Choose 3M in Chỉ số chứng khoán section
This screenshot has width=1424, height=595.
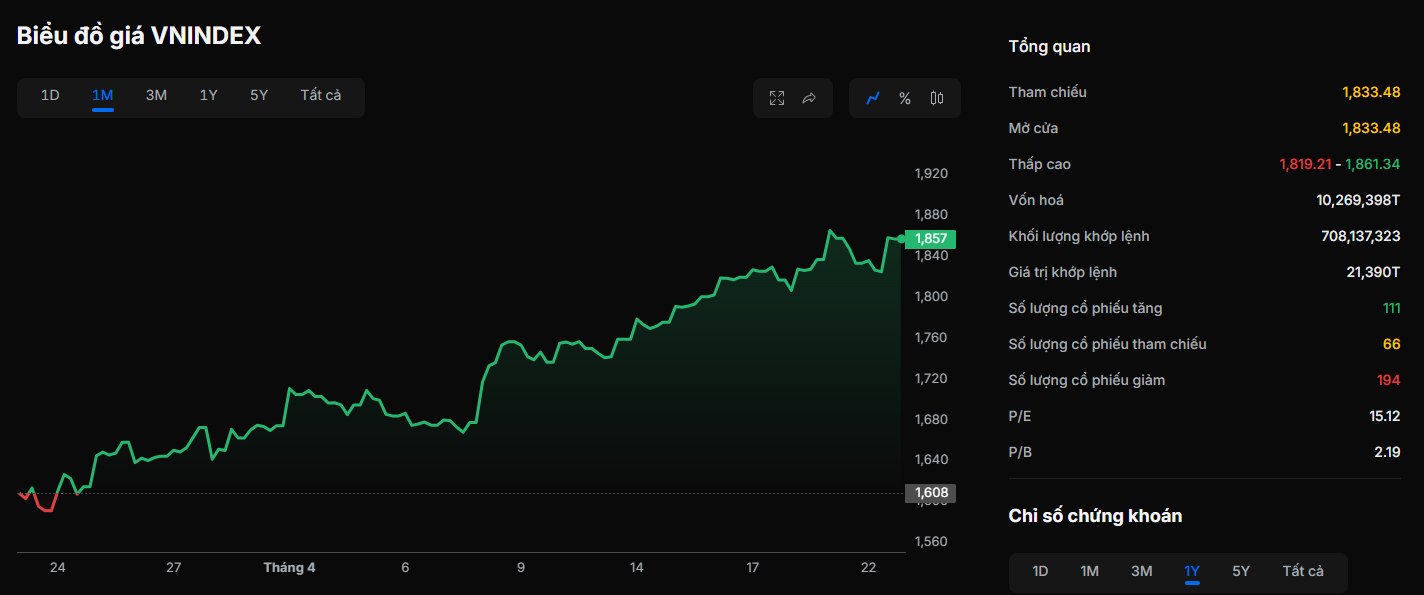(1141, 572)
